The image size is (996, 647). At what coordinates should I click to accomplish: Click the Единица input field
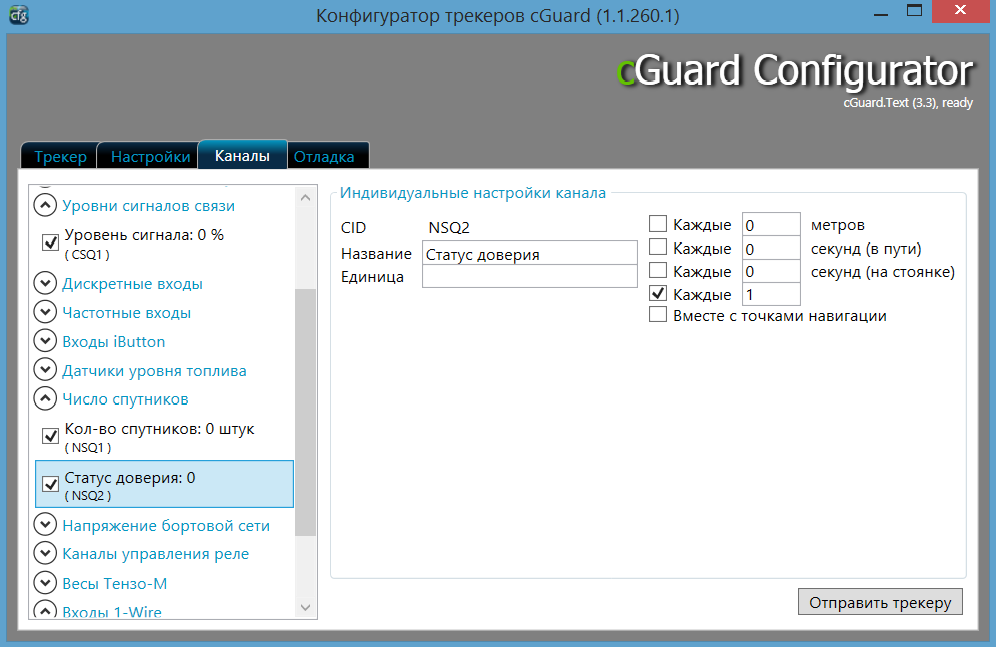click(530, 277)
